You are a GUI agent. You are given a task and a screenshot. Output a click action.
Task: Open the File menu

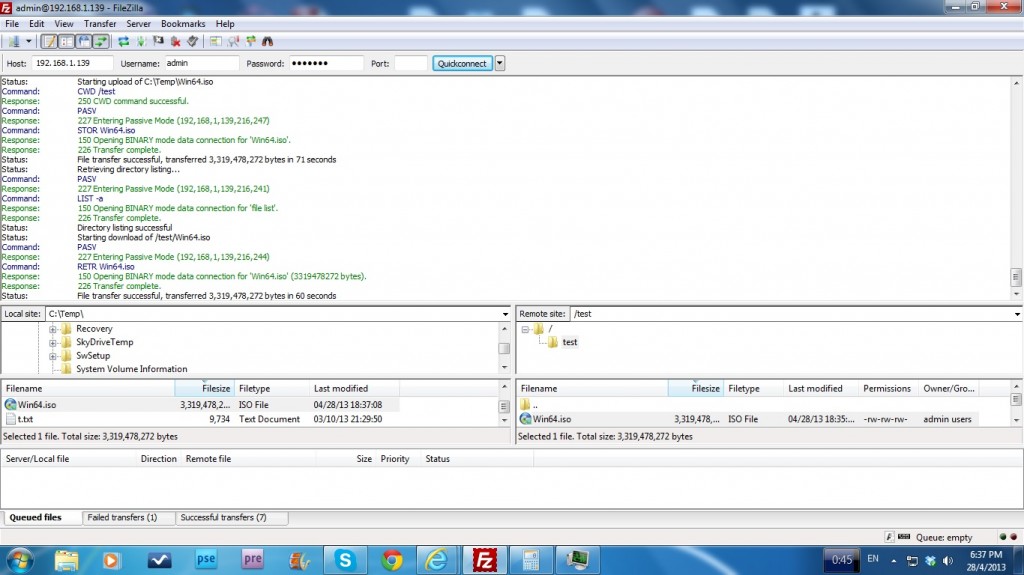coord(12,24)
